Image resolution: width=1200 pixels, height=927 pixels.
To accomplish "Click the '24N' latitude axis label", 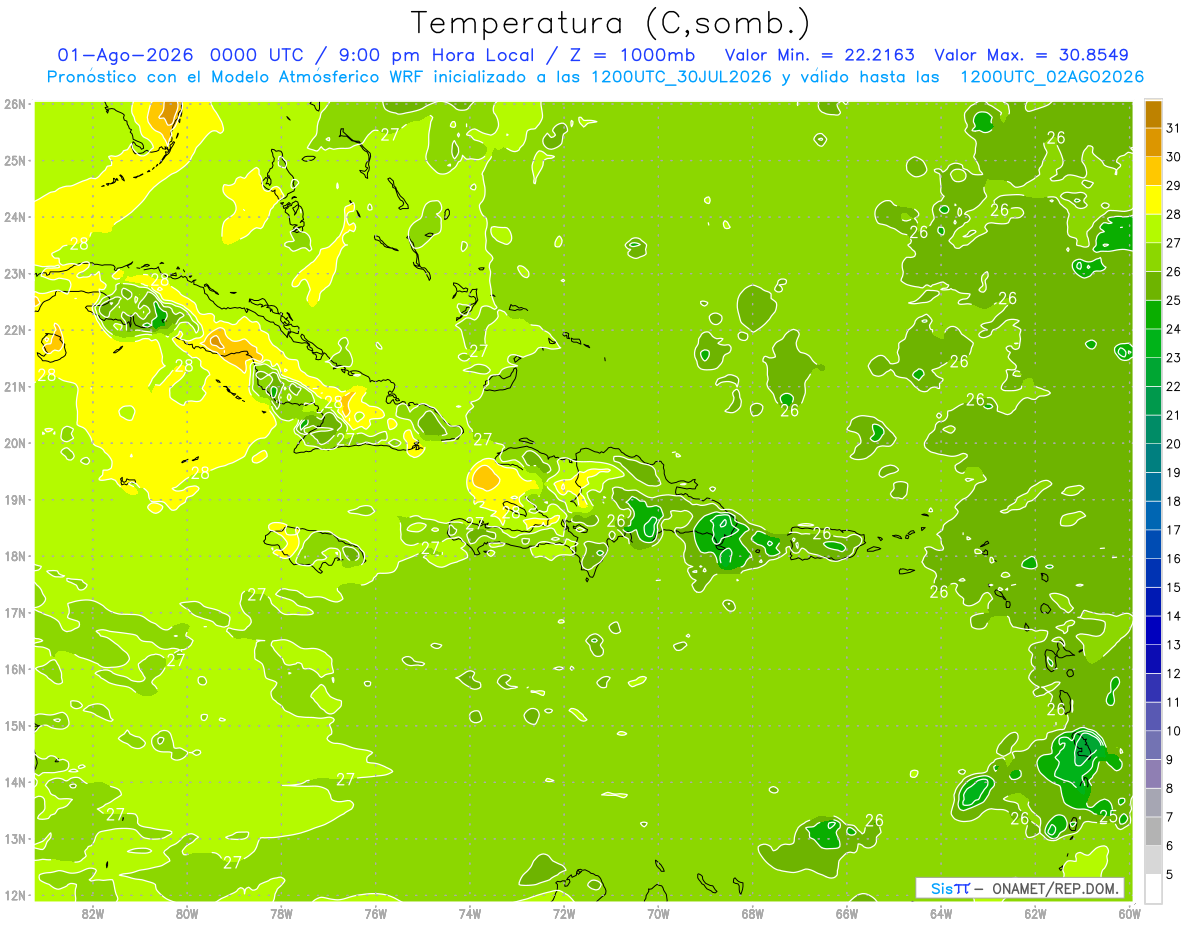I will click(16, 216).
